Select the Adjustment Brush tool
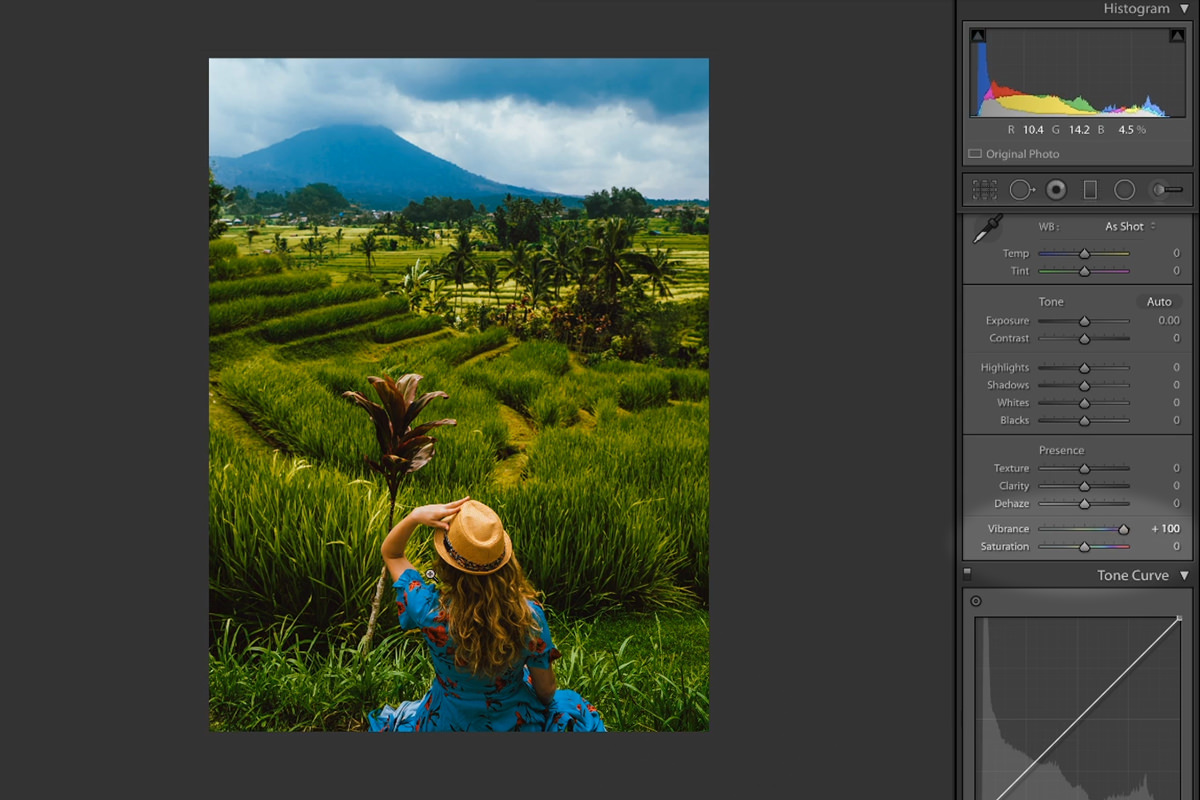This screenshot has width=1200, height=800. click(1166, 190)
